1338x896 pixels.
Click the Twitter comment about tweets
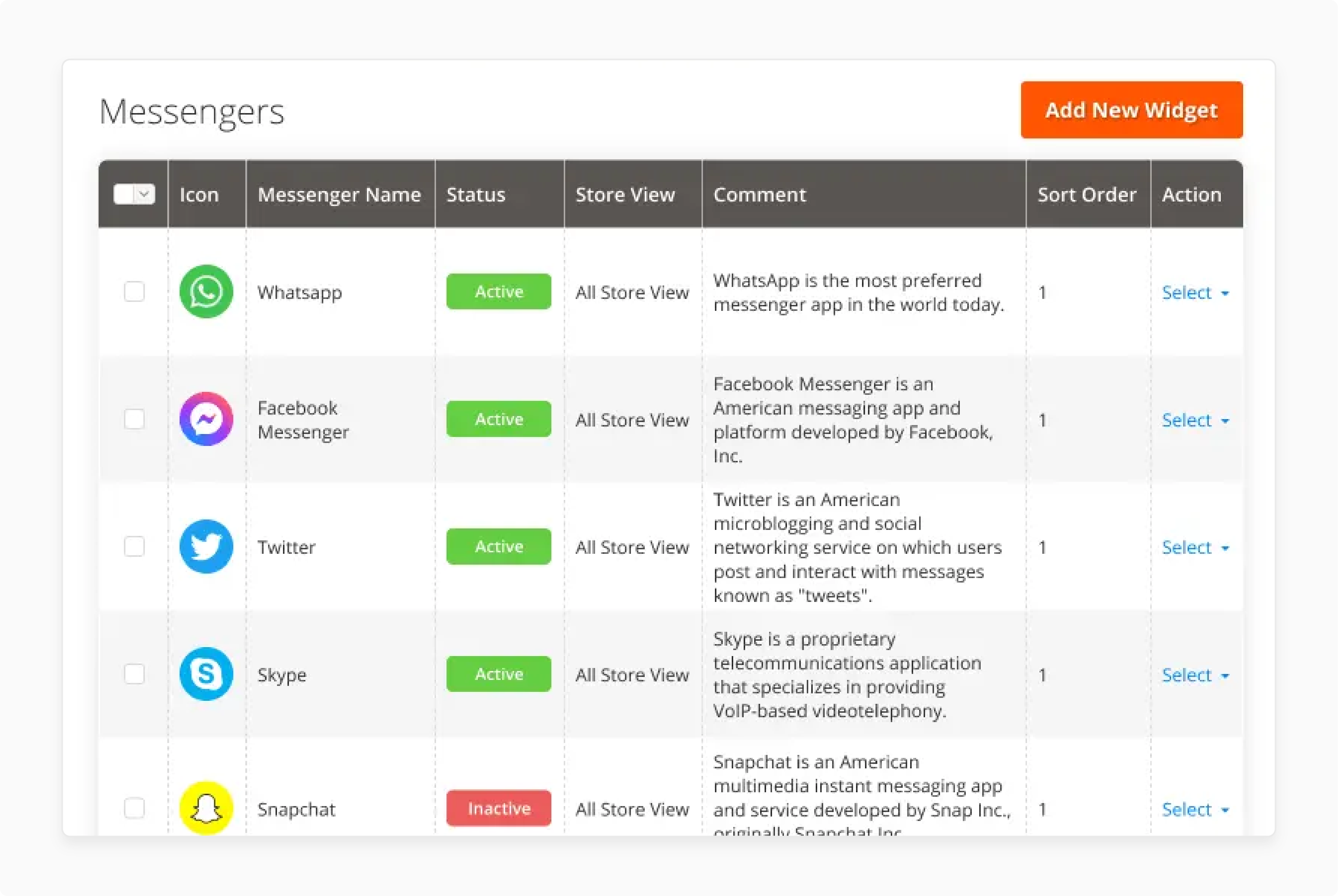(x=857, y=547)
